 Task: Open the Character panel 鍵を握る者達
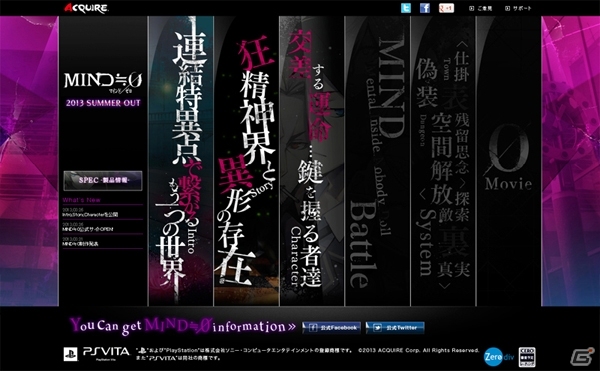pos(312,161)
